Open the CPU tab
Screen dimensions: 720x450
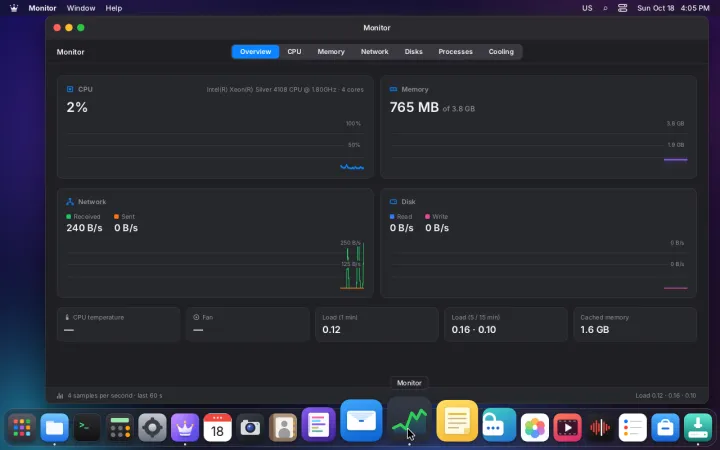pos(294,51)
